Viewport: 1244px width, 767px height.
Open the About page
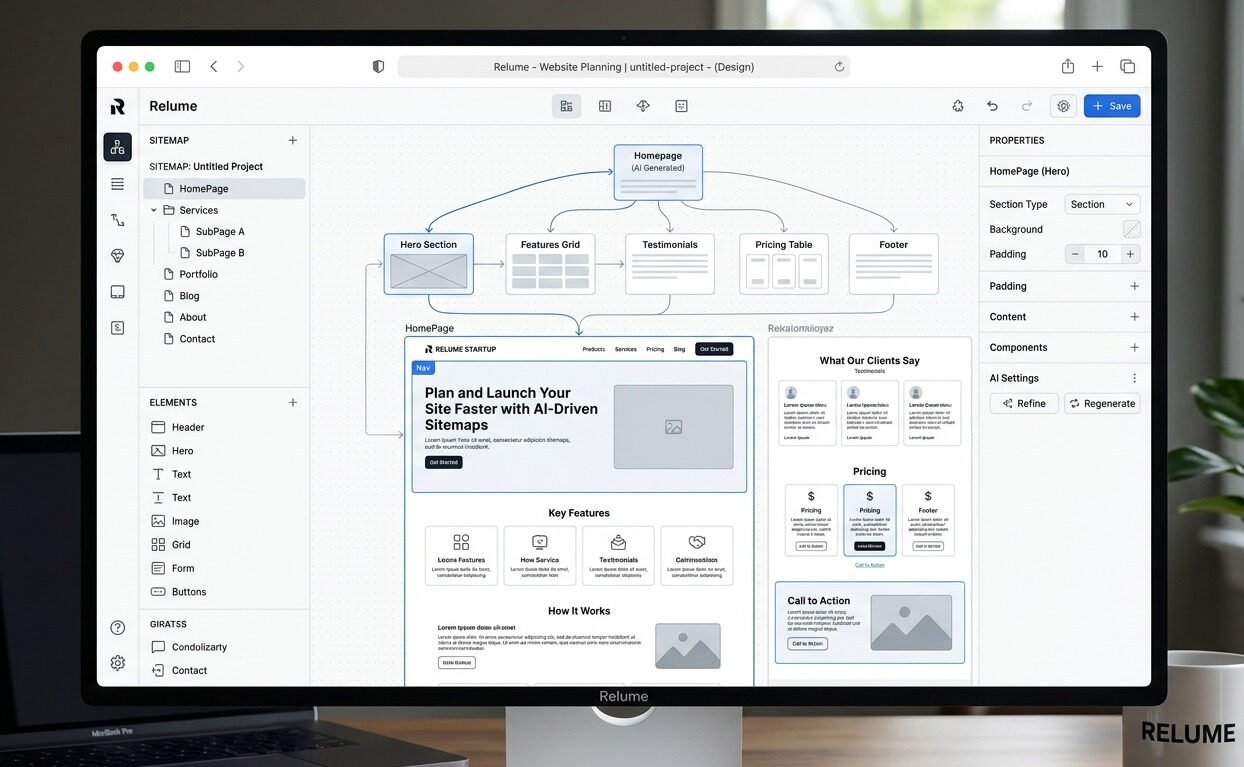click(185, 317)
